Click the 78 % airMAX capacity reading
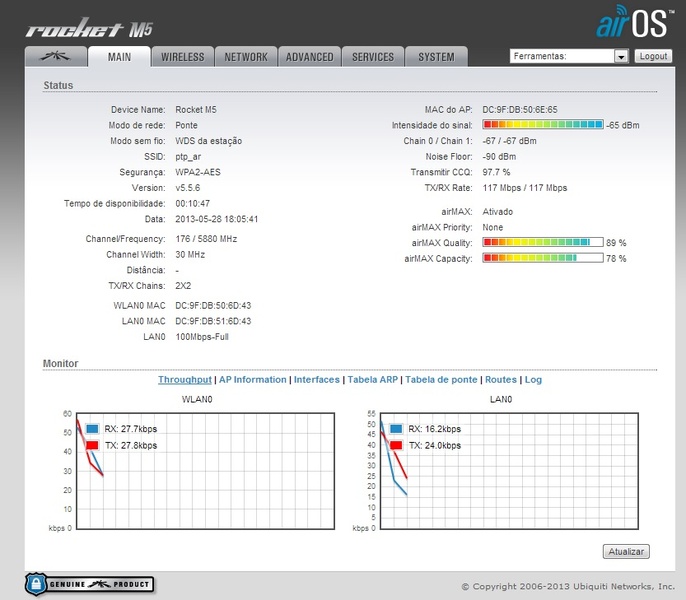The image size is (686, 600). coord(616,258)
